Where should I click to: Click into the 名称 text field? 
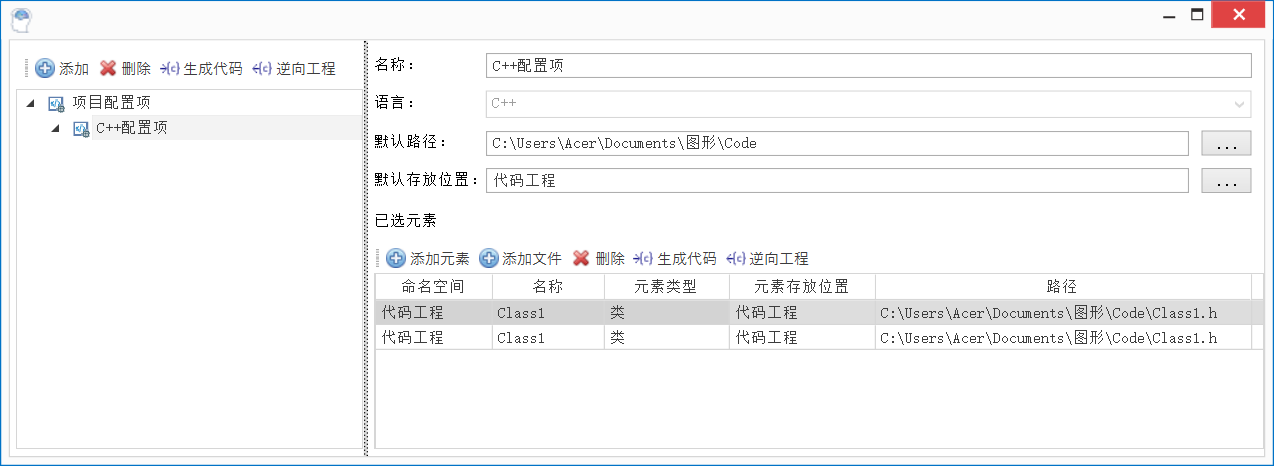pyautogui.click(x=867, y=66)
